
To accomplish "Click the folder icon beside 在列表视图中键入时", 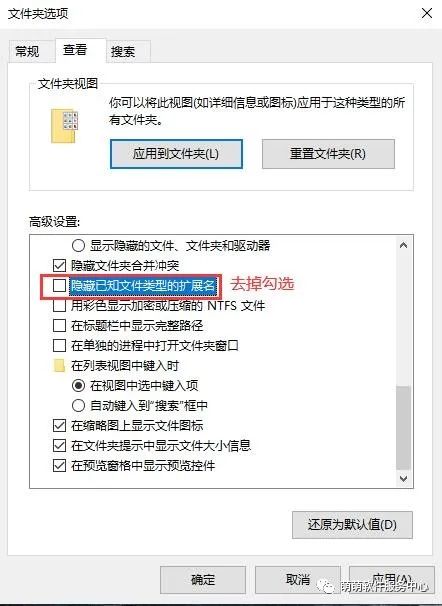I will 59,366.
